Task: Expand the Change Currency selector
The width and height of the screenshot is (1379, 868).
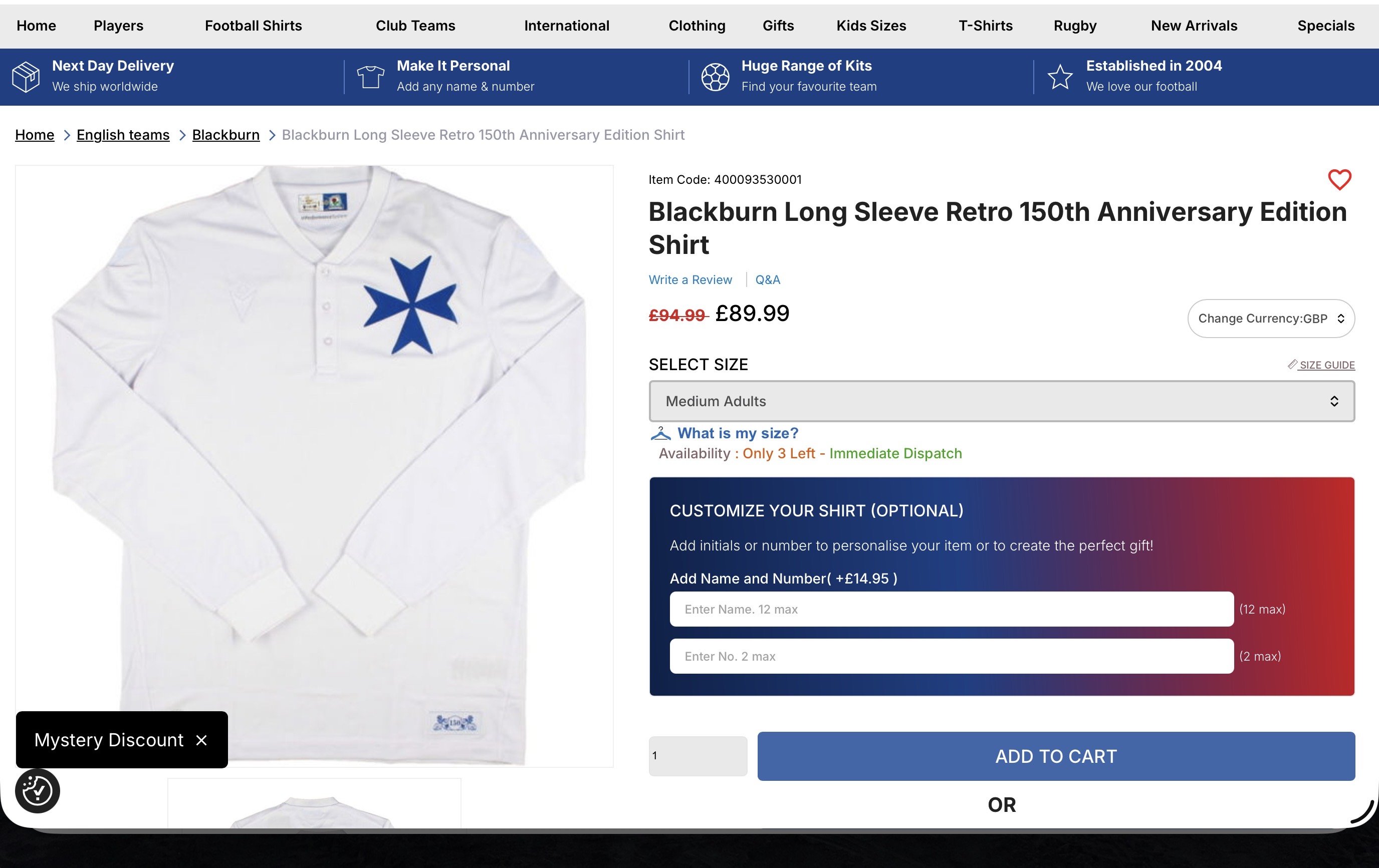Action: (x=1271, y=319)
